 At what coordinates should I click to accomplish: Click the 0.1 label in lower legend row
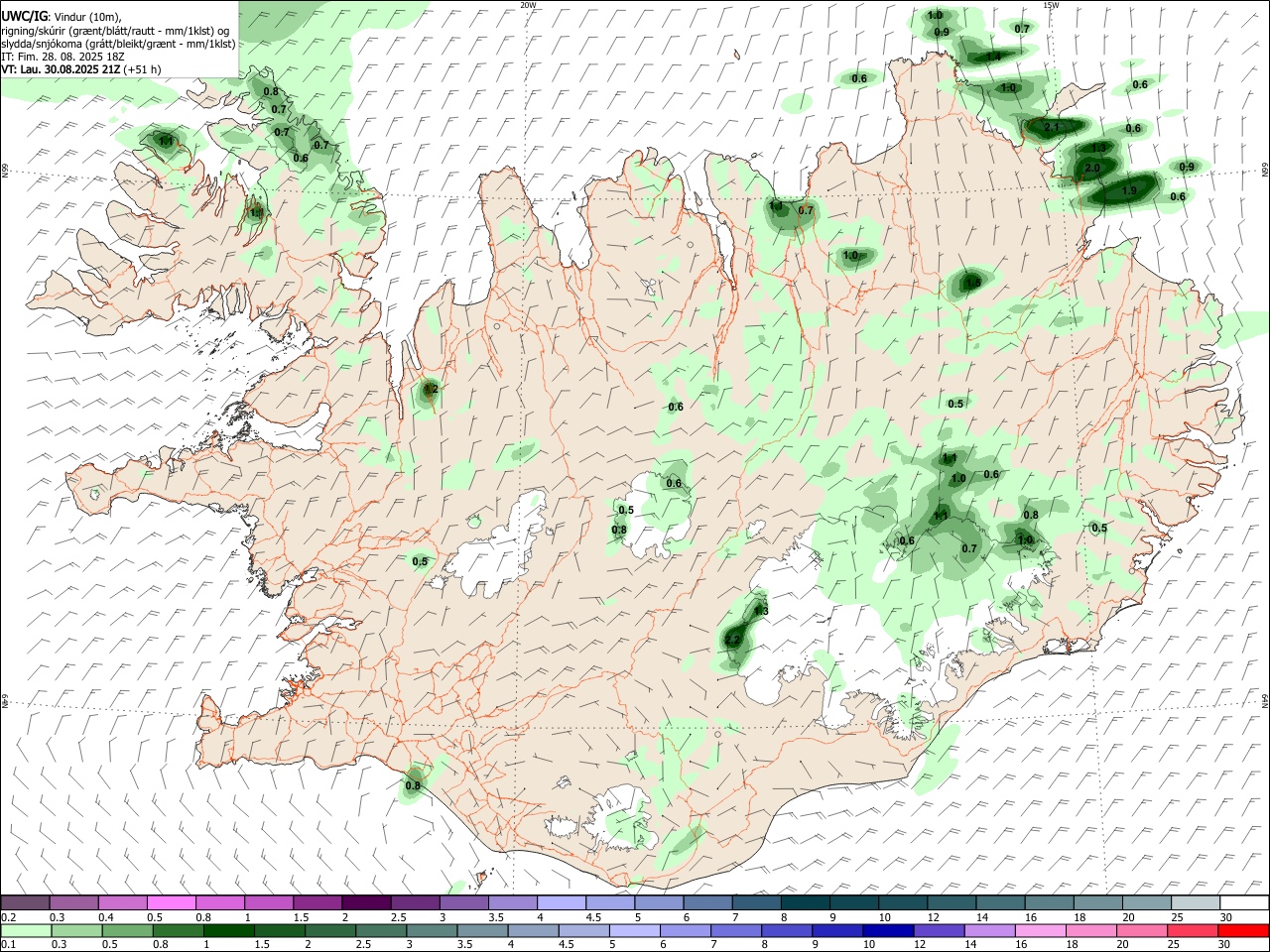click(9, 944)
